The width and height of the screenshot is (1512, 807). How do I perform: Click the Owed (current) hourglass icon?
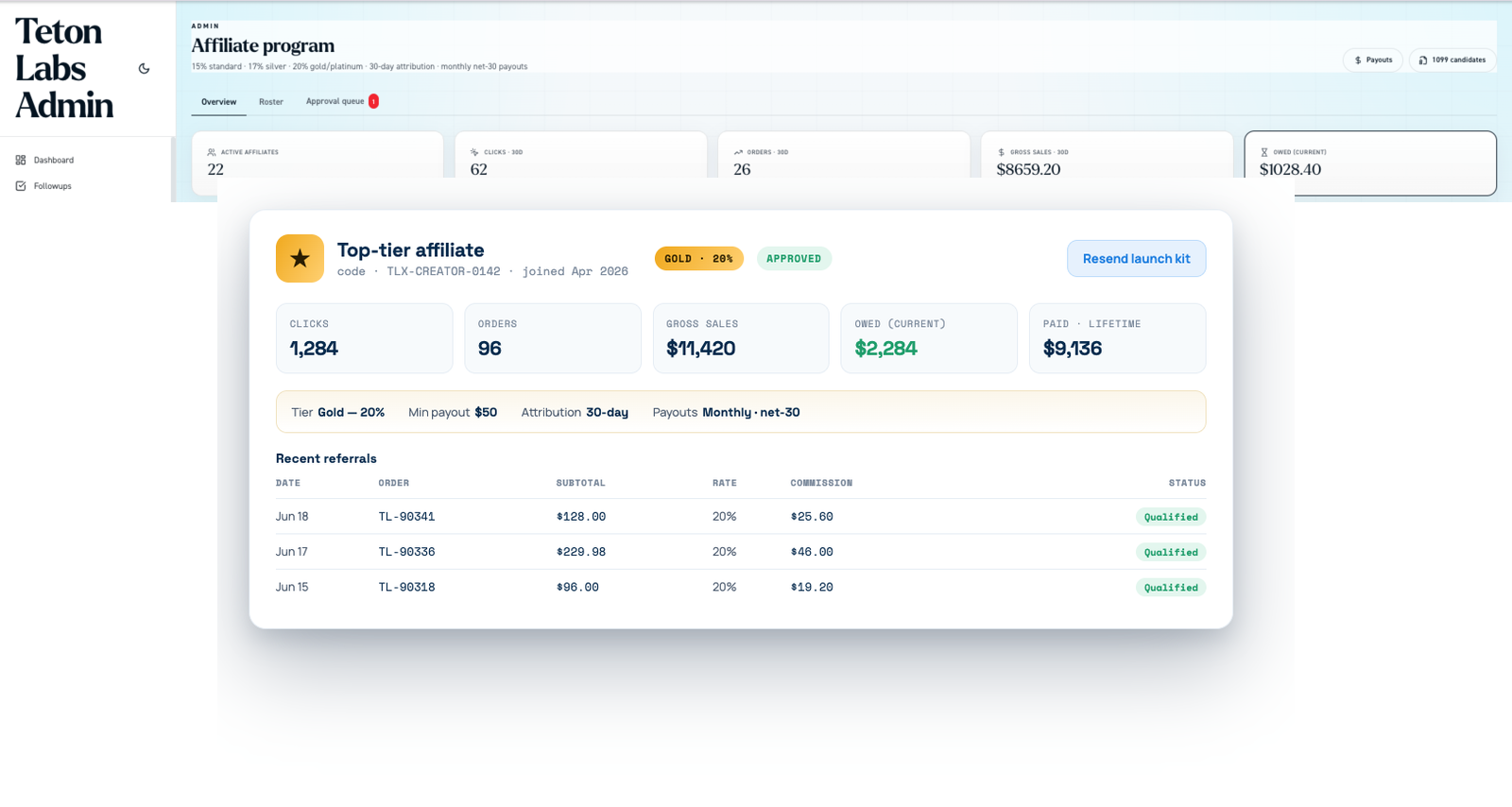pos(1264,152)
